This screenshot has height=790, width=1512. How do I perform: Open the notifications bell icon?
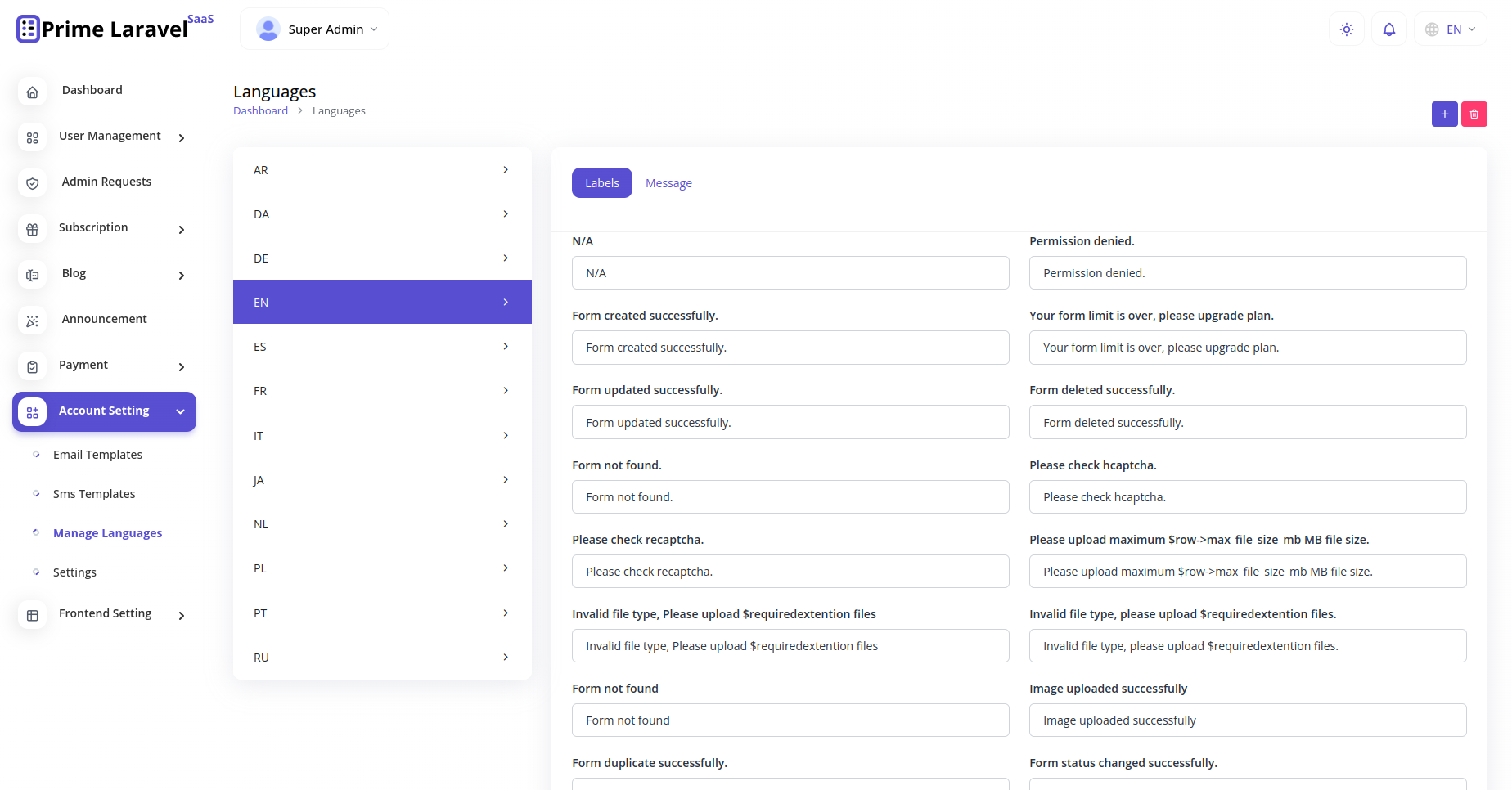(1388, 29)
